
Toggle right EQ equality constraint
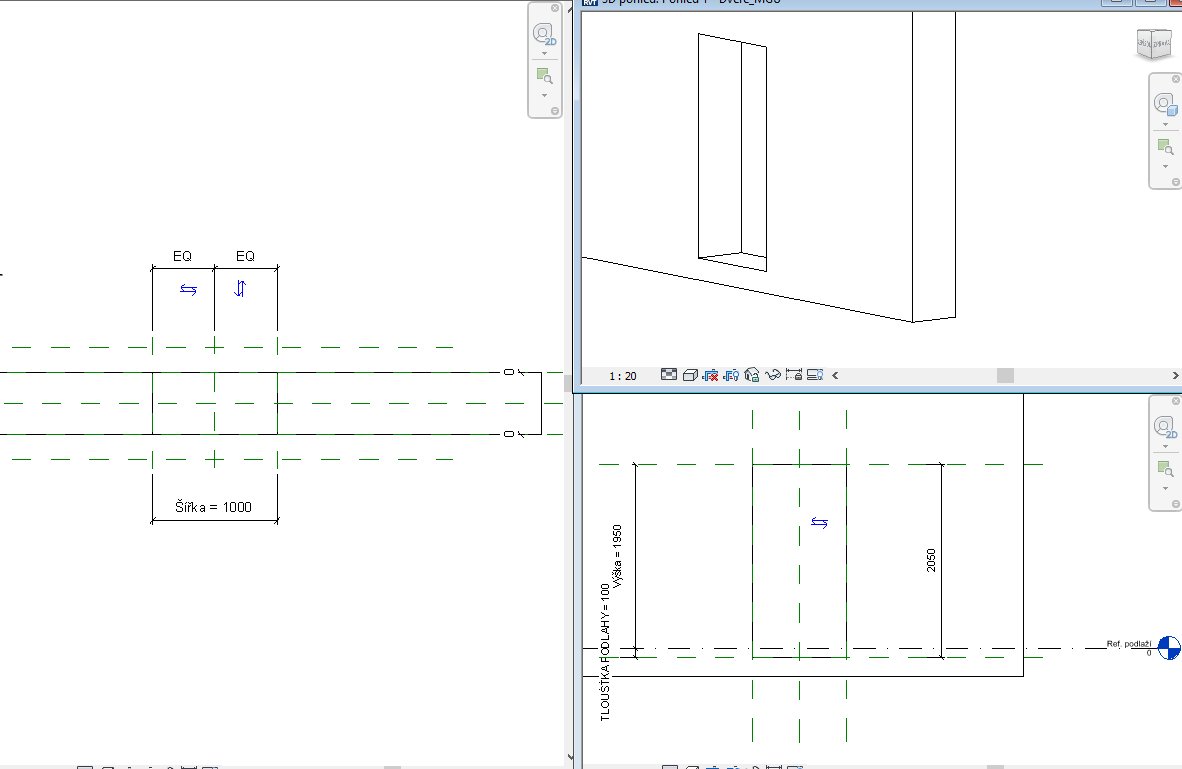tap(245, 256)
